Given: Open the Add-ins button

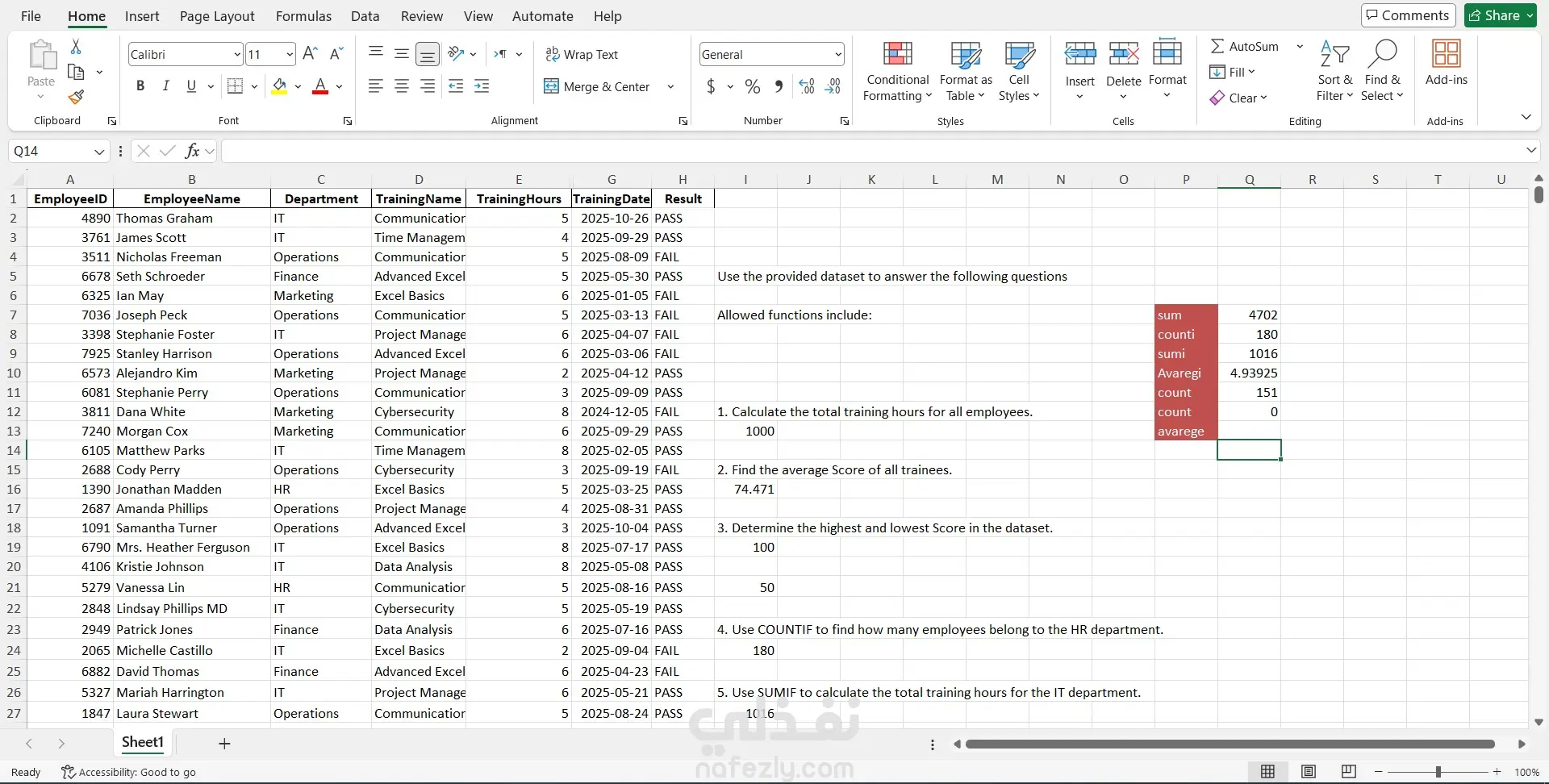Looking at the screenshot, I should [1446, 63].
